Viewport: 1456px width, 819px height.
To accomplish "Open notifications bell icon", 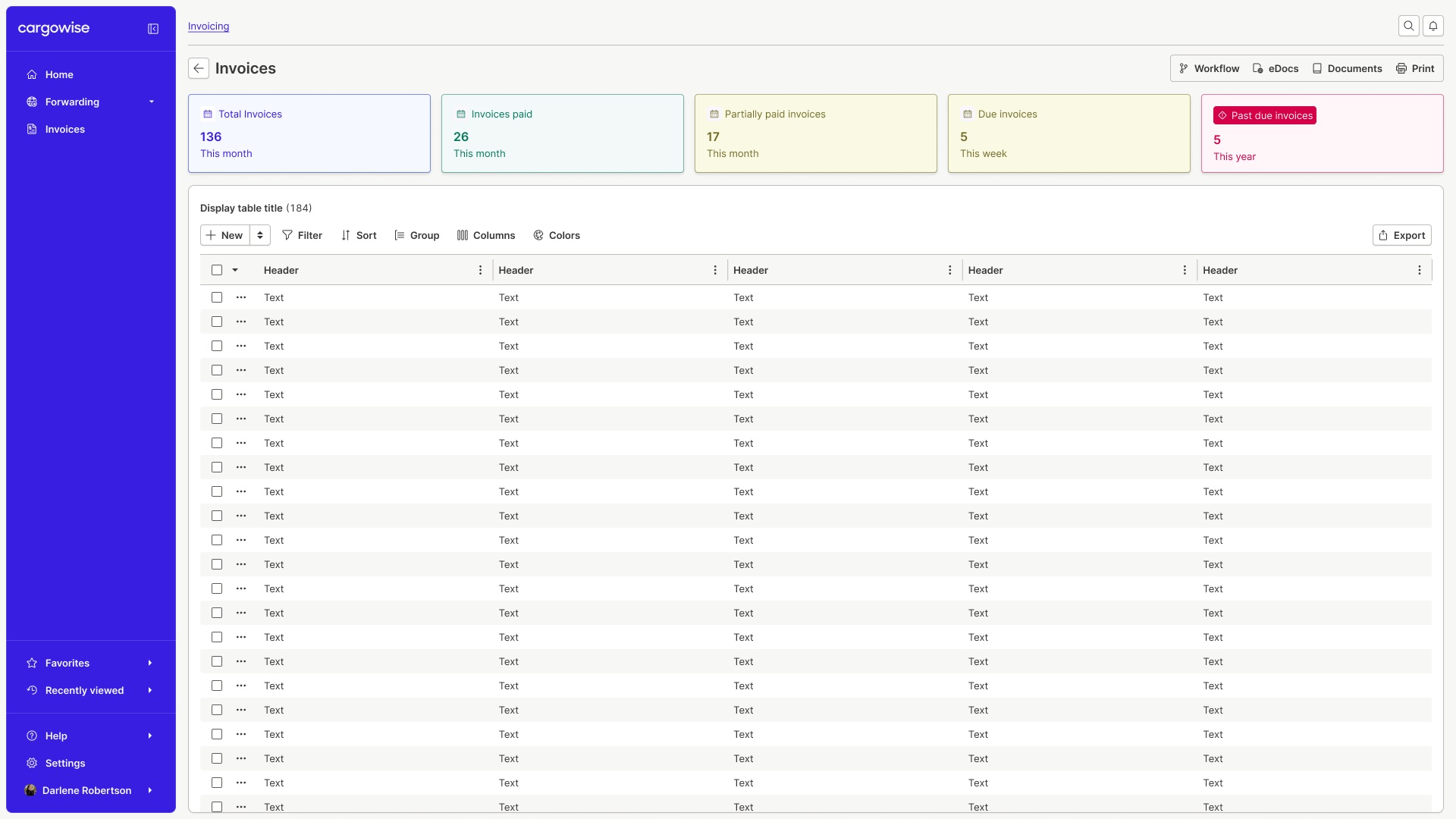I will coord(1433,26).
